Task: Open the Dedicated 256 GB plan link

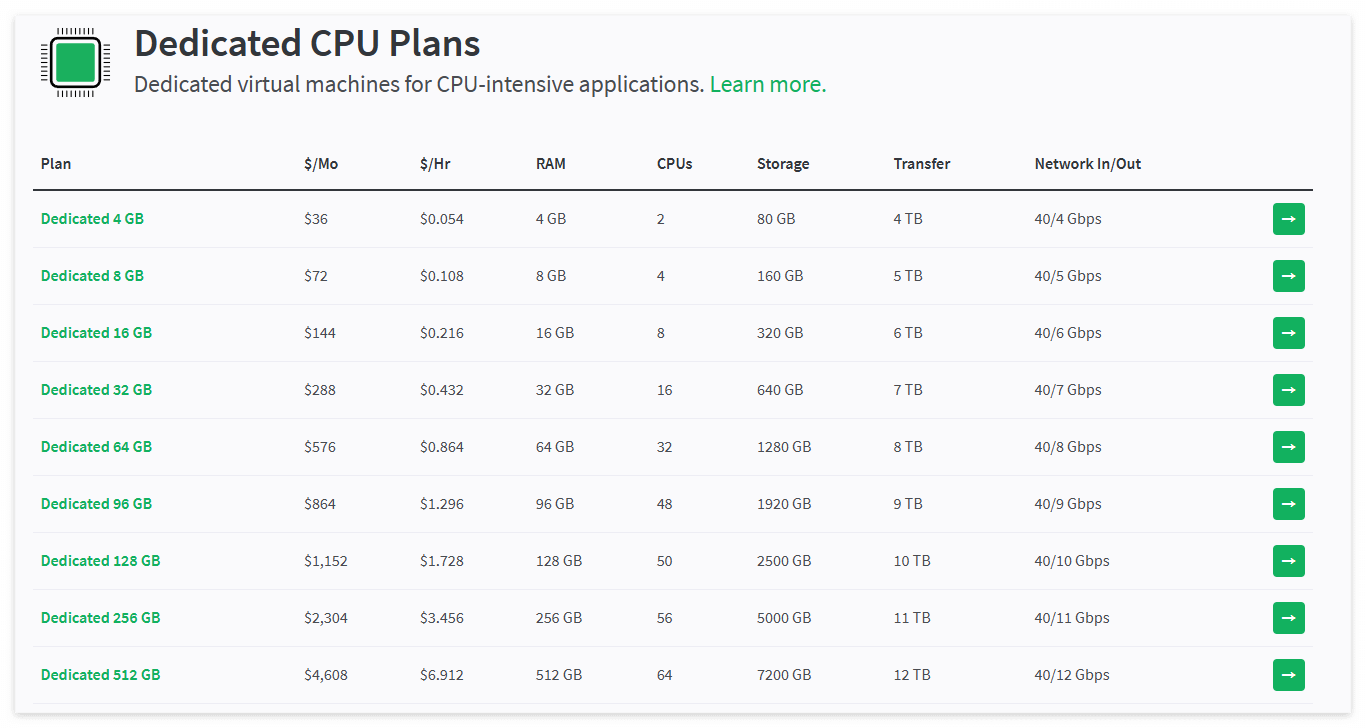Action: coord(100,618)
